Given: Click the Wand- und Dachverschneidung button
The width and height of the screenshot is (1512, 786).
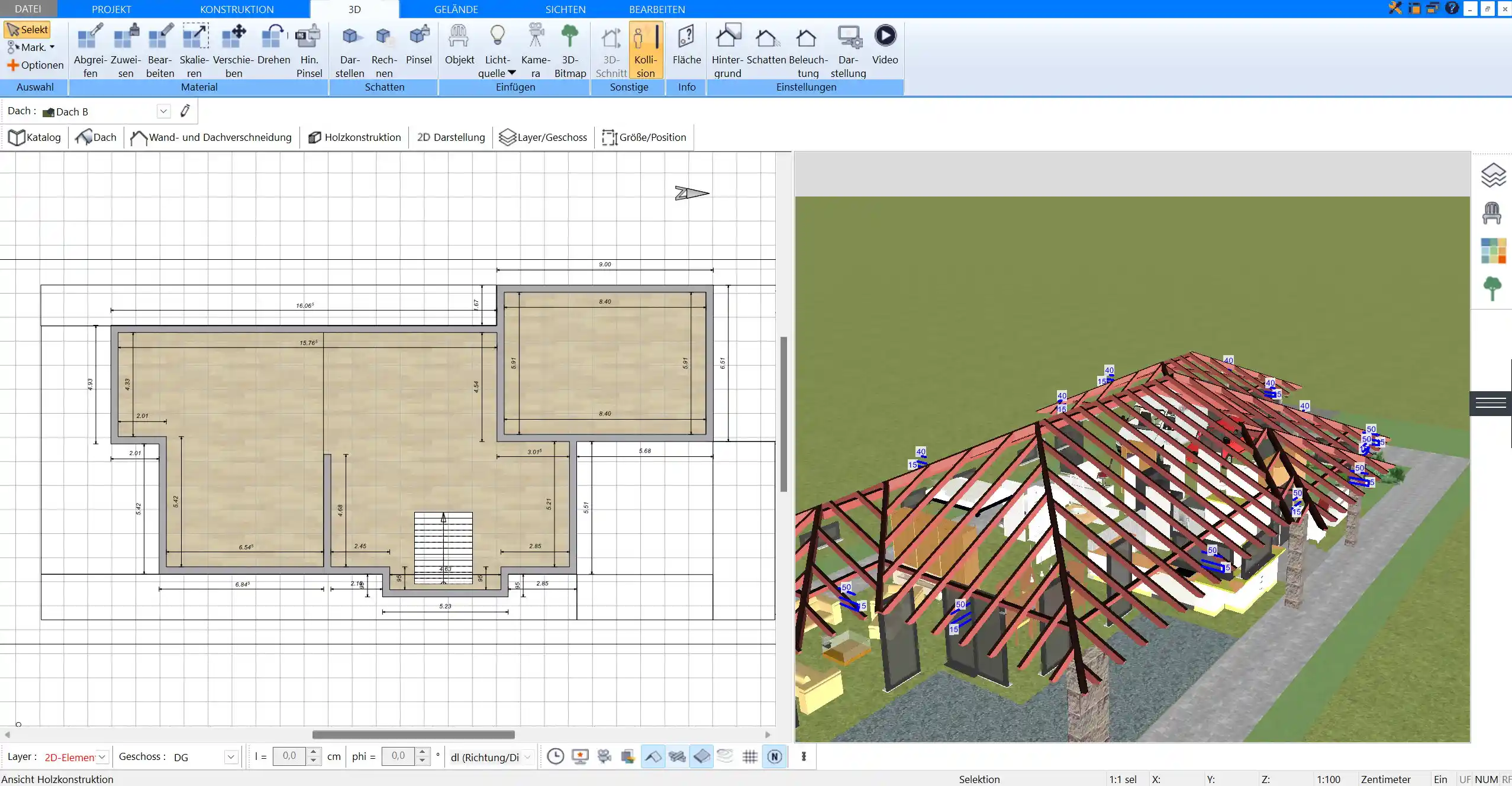Looking at the screenshot, I should [211, 137].
